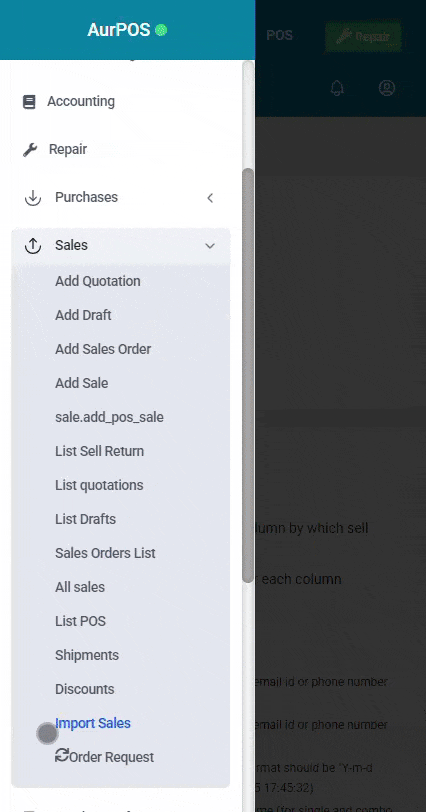
Task: Click the green Repair button in header
Action: [363, 36]
